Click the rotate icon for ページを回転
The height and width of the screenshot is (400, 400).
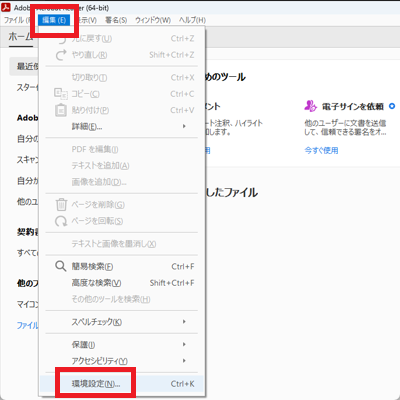click(x=61, y=221)
